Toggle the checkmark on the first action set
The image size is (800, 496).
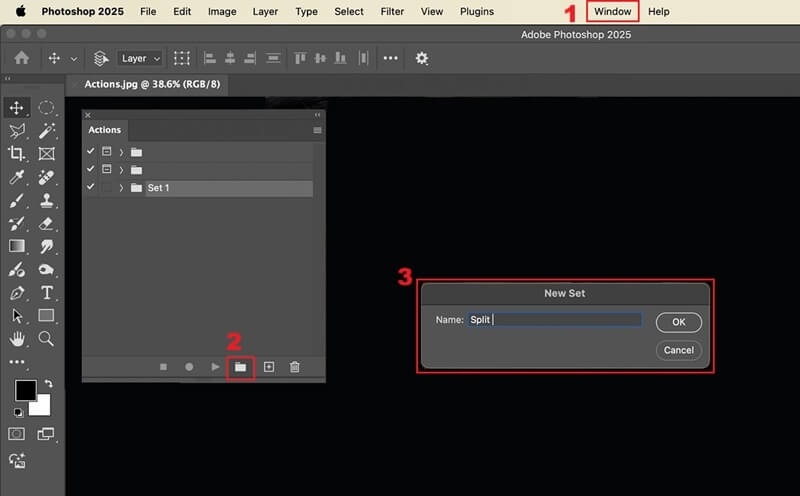pyautogui.click(x=91, y=152)
